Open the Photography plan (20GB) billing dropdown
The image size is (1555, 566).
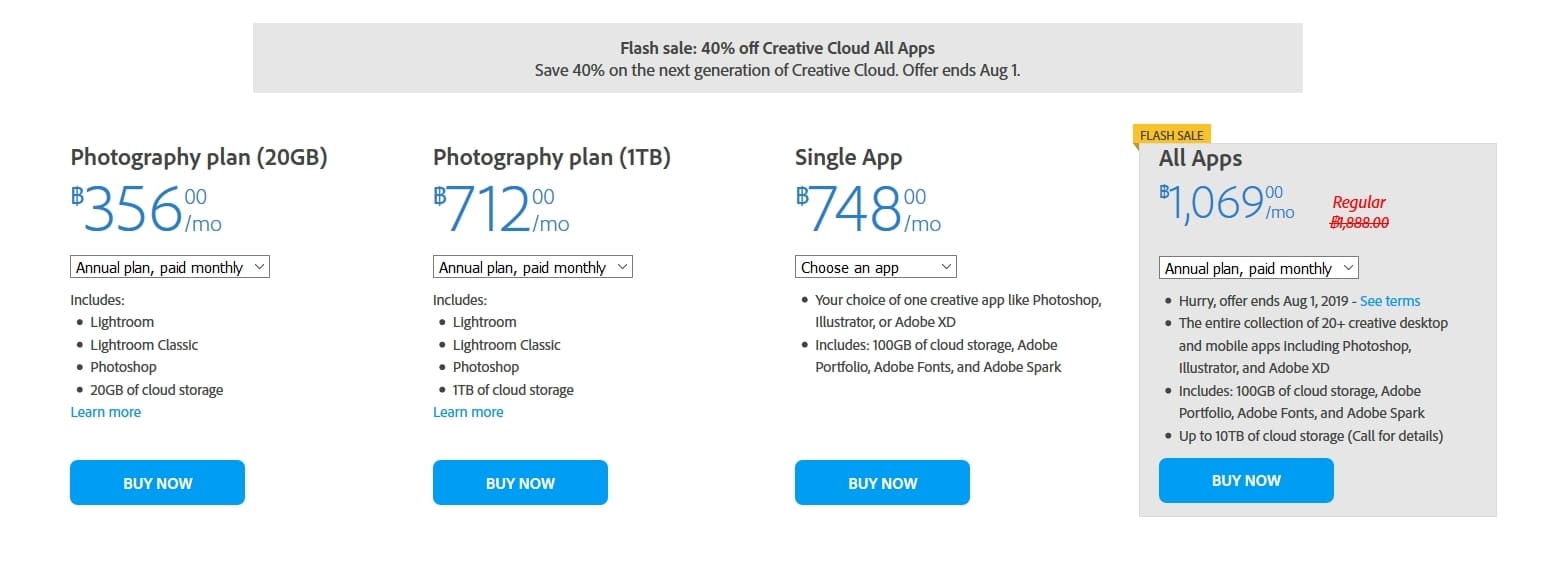coord(170,267)
